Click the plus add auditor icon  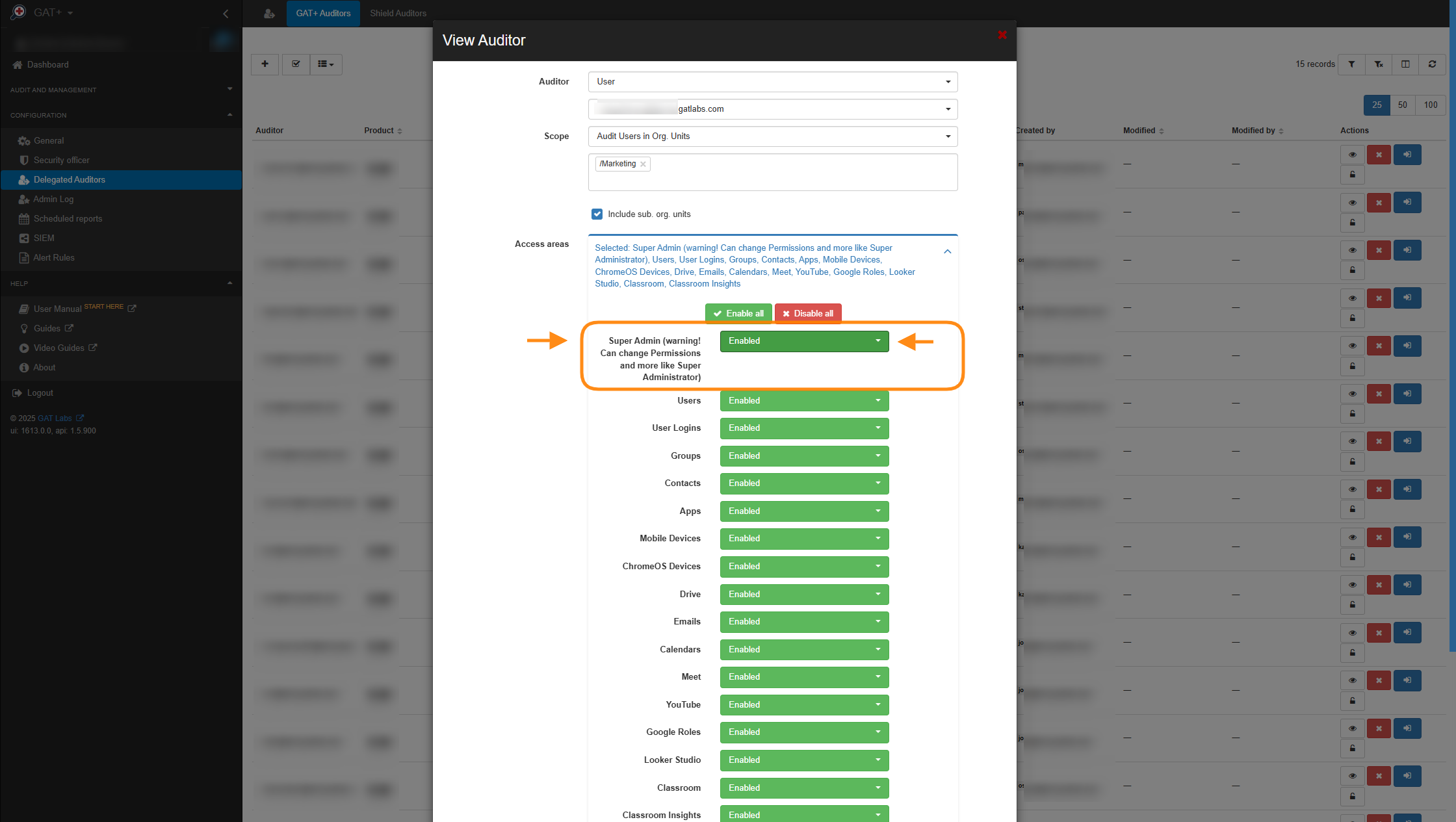click(x=265, y=64)
